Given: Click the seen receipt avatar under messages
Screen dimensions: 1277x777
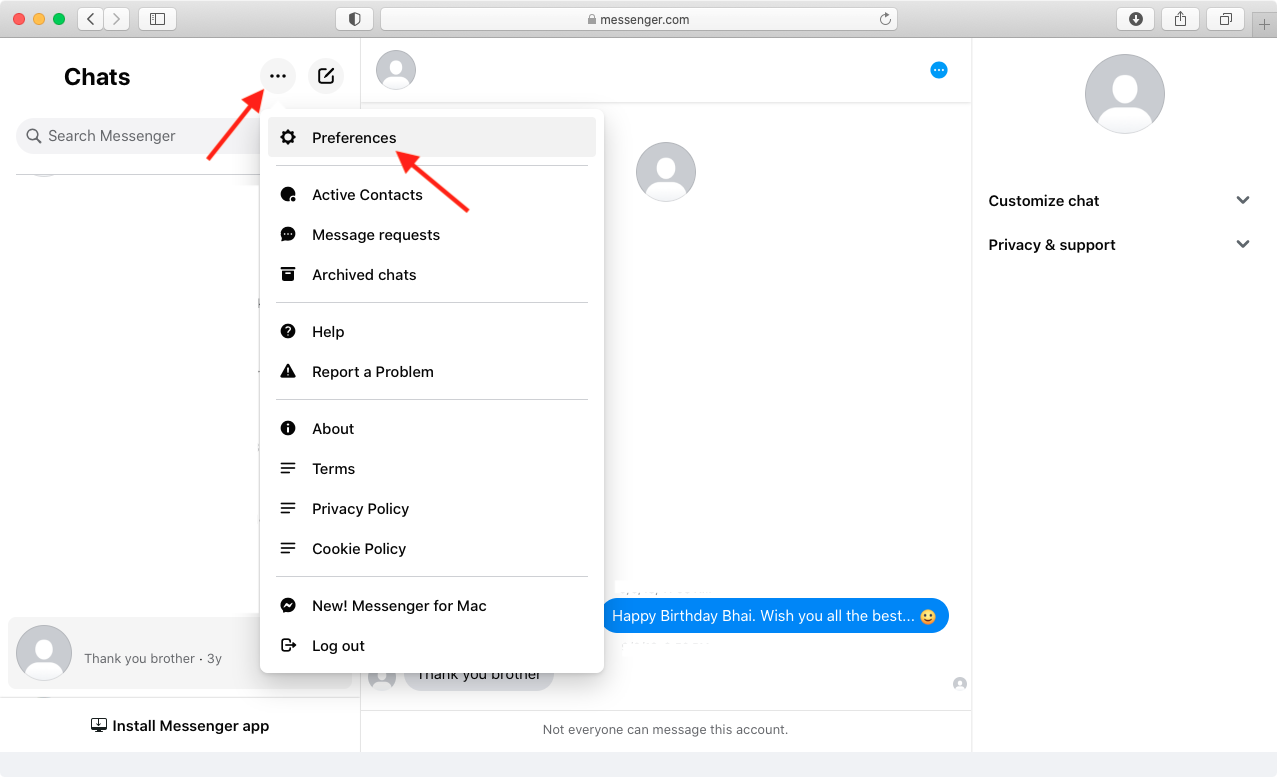Looking at the screenshot, I should (x=960, y=684).
